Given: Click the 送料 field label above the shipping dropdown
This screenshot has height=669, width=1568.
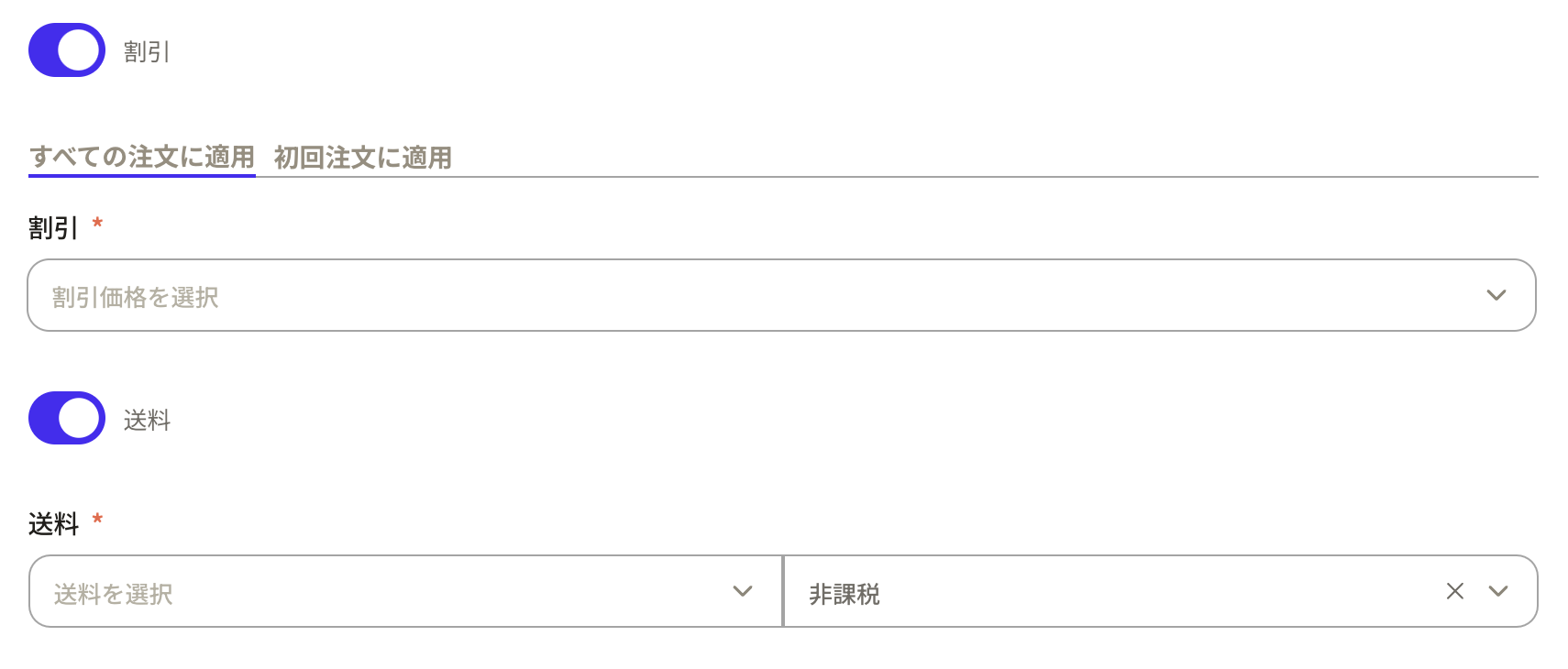Looking at the screenshot, I should tap(53, 524).
